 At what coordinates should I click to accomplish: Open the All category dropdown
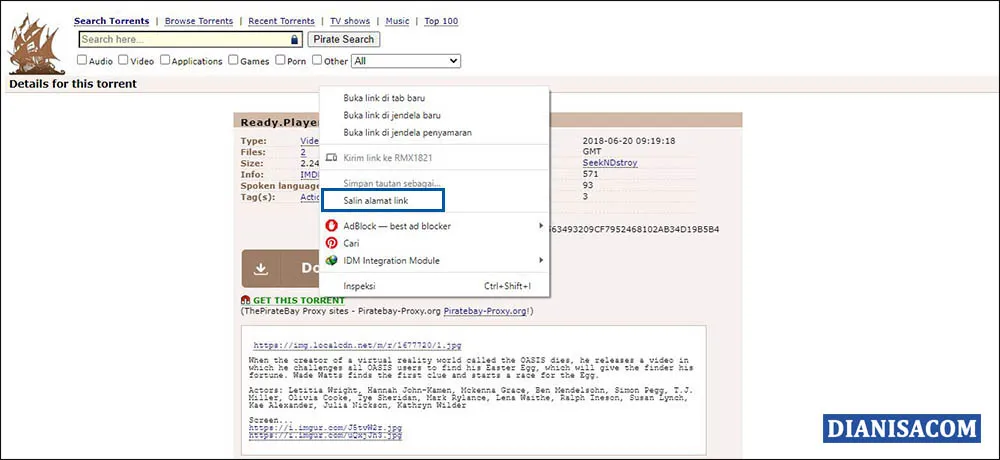click(406, 61)
